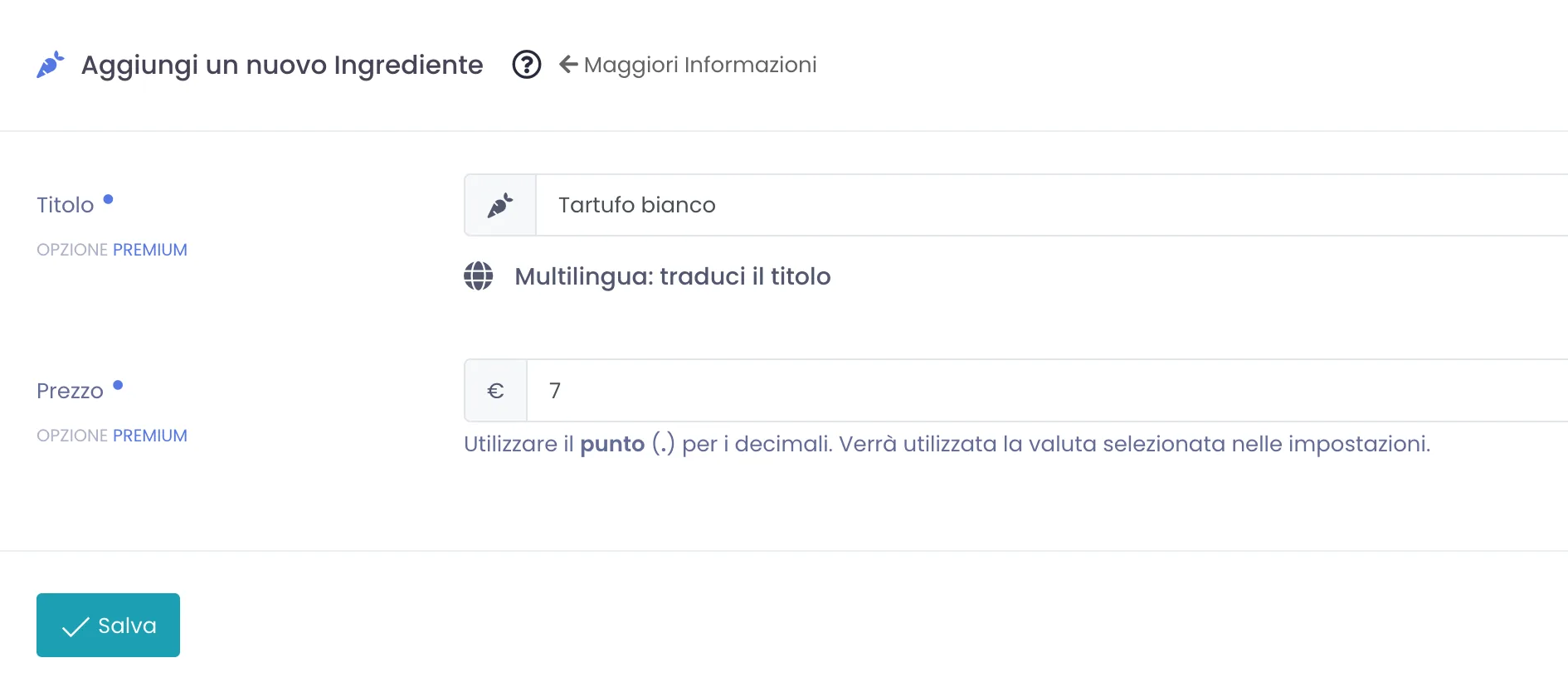Click the blue required dot near Titolo
Image resolution: width=1568 pixels, height=687 pixels.
(108, 199)
